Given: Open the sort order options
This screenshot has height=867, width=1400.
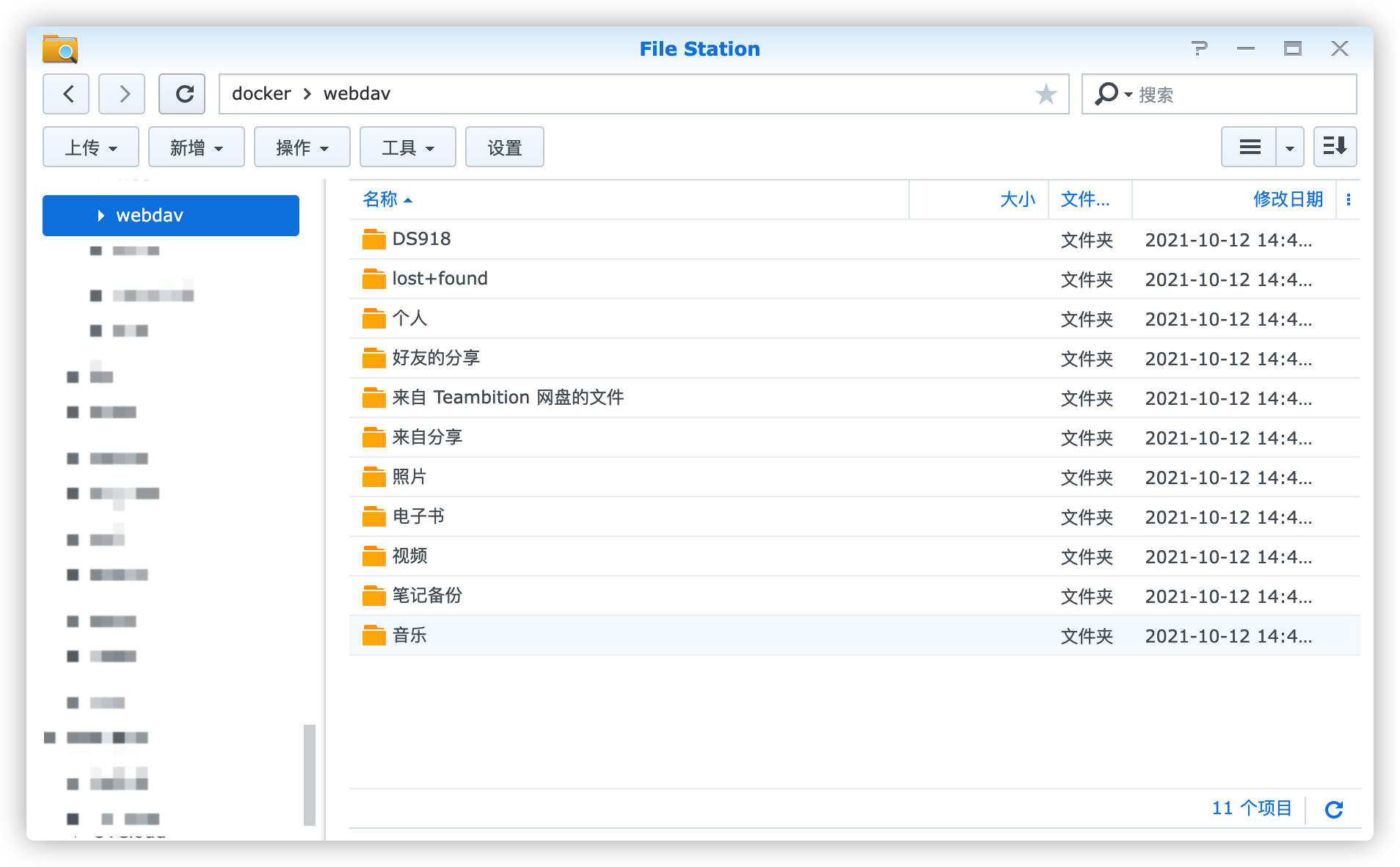Looking at the screenshot, I should click(x=1335, y=147).
